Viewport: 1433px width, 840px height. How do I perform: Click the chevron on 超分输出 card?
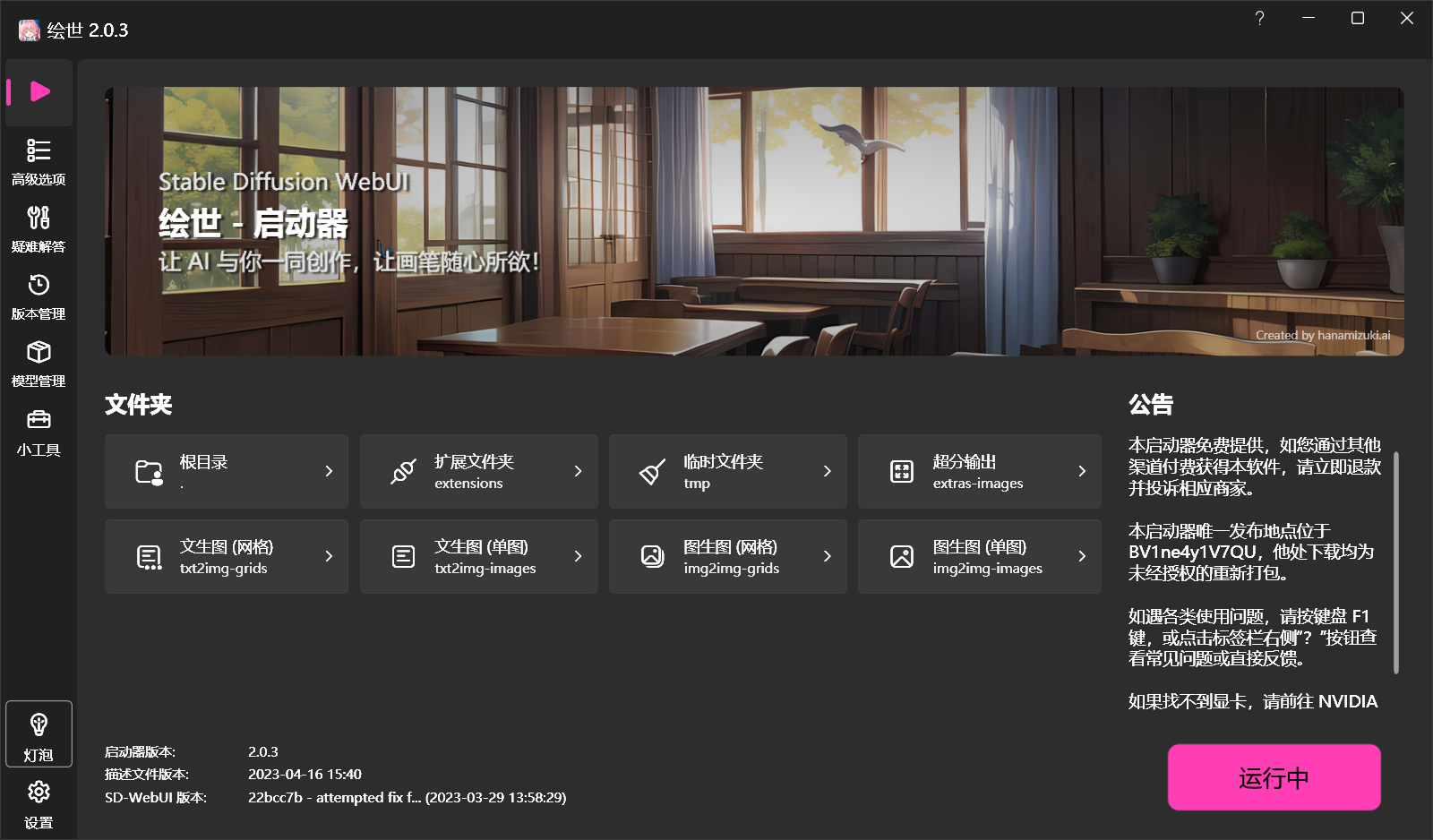(1082, 471)
